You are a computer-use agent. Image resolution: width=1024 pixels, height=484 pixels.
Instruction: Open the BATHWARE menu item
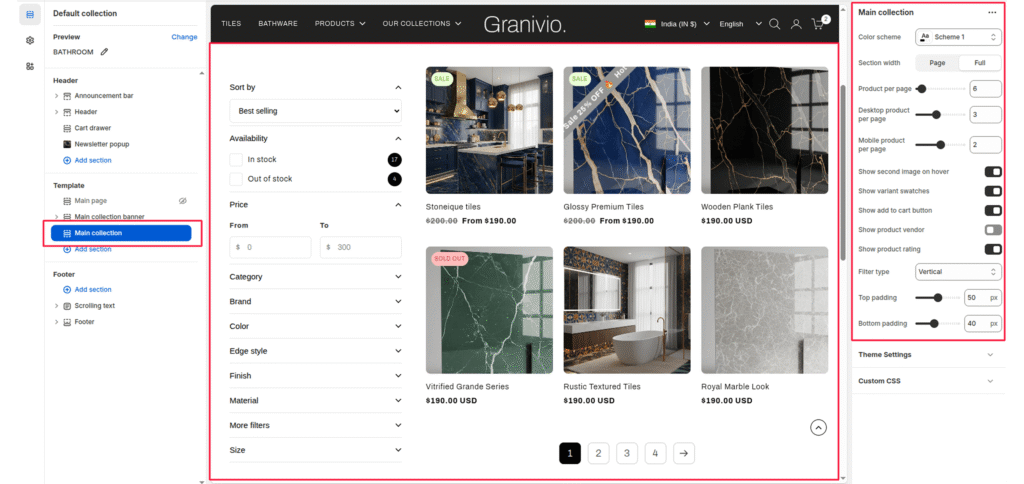tap(277, 23)
